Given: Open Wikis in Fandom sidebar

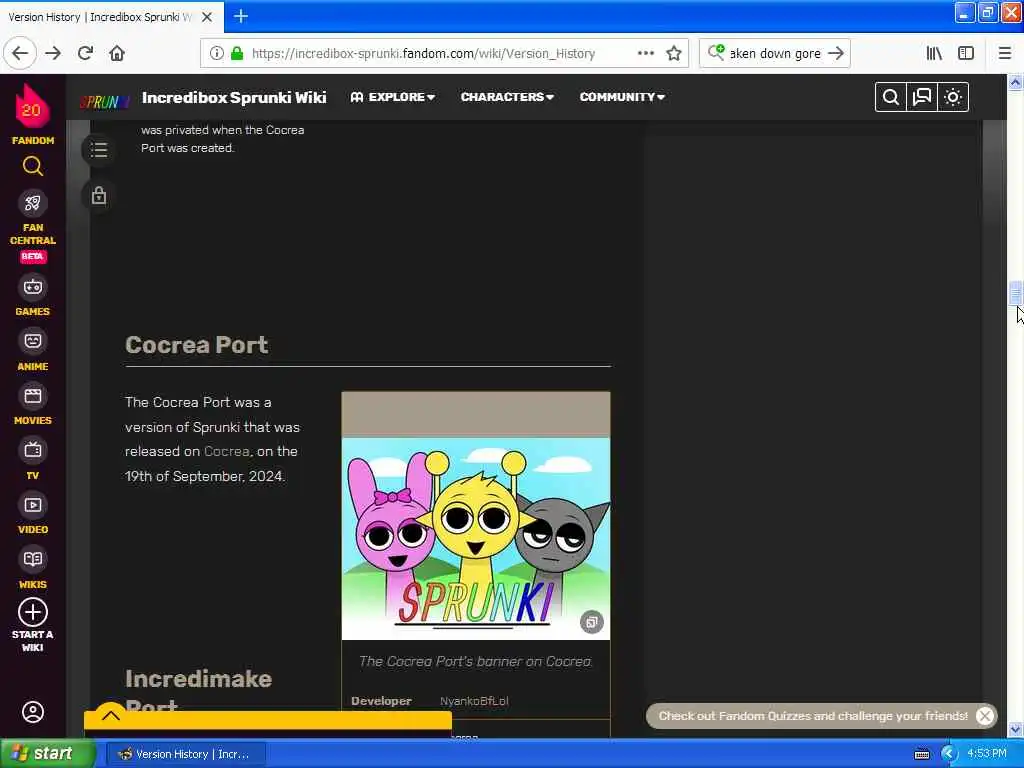Looking at the screenshot, I should tap(33, 569).
